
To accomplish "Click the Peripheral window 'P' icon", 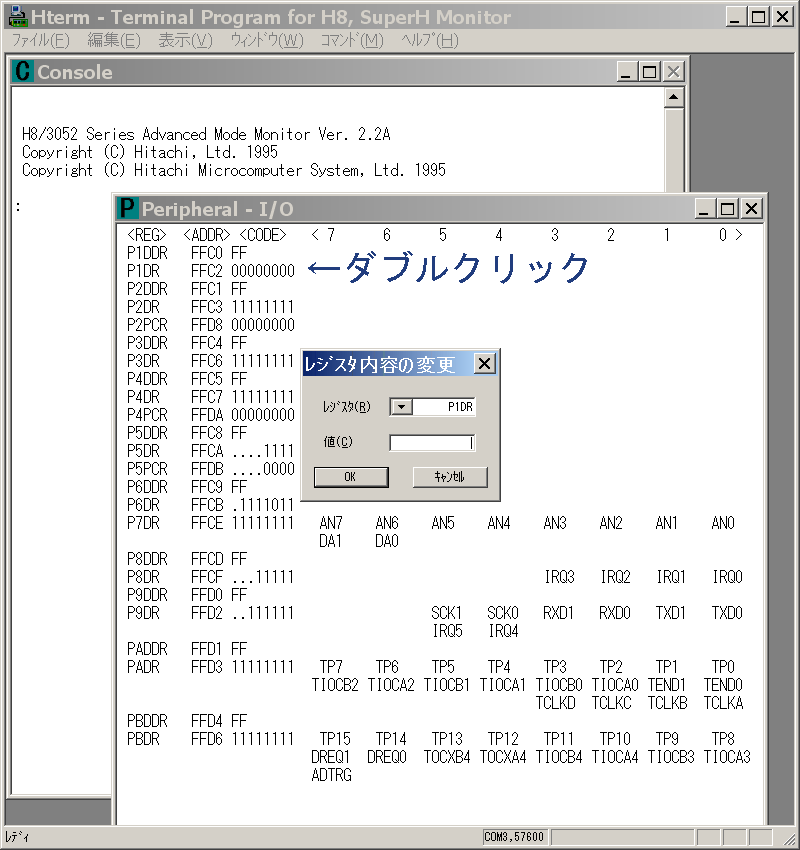I will click(x=127, y=209).
